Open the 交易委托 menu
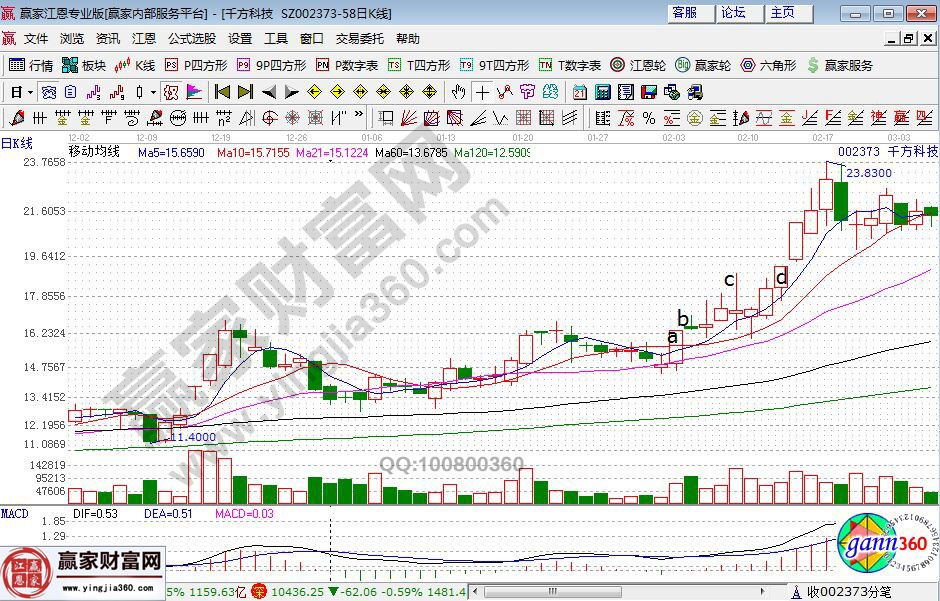Screen dimensions: 940x601 pos(359,39)
